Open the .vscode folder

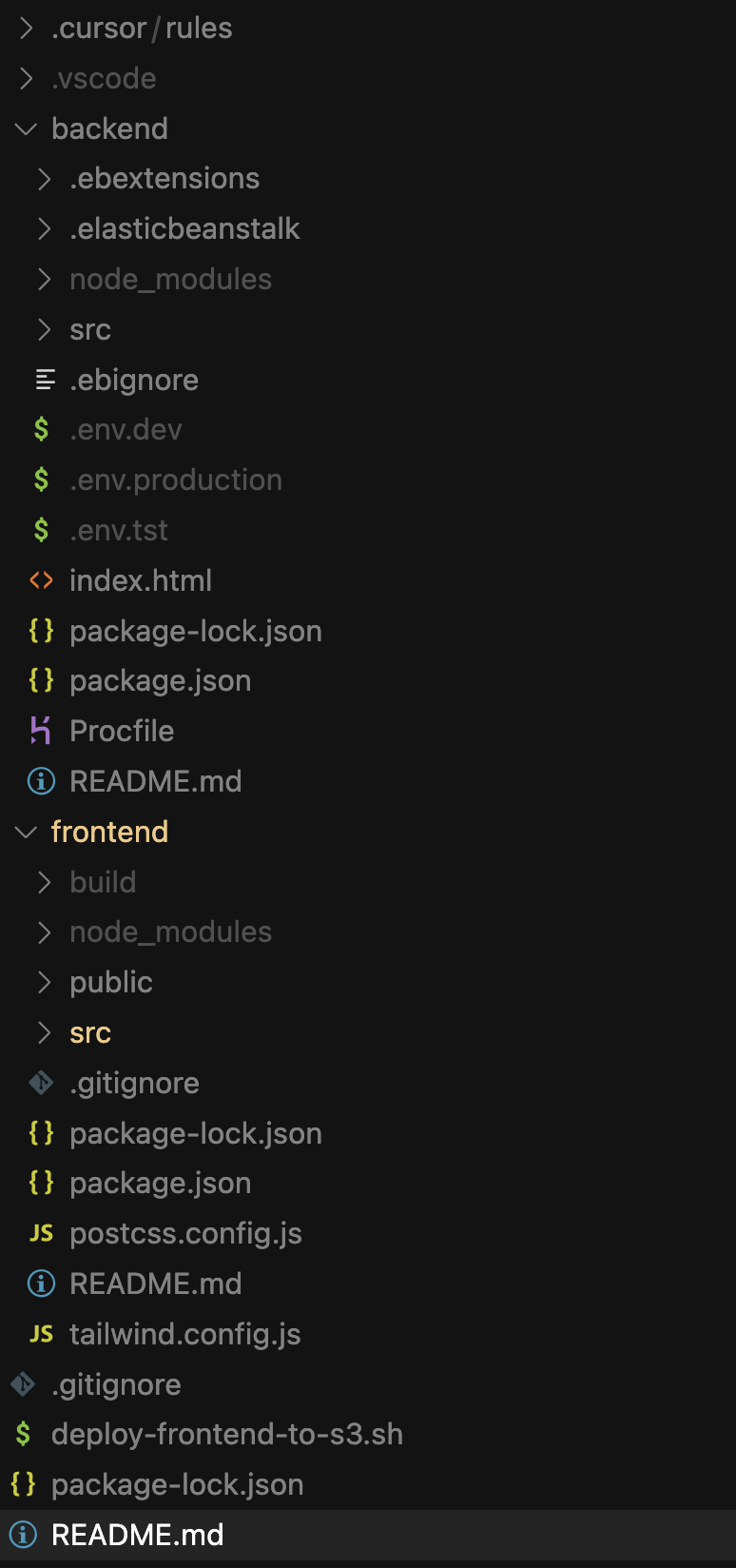104,78
